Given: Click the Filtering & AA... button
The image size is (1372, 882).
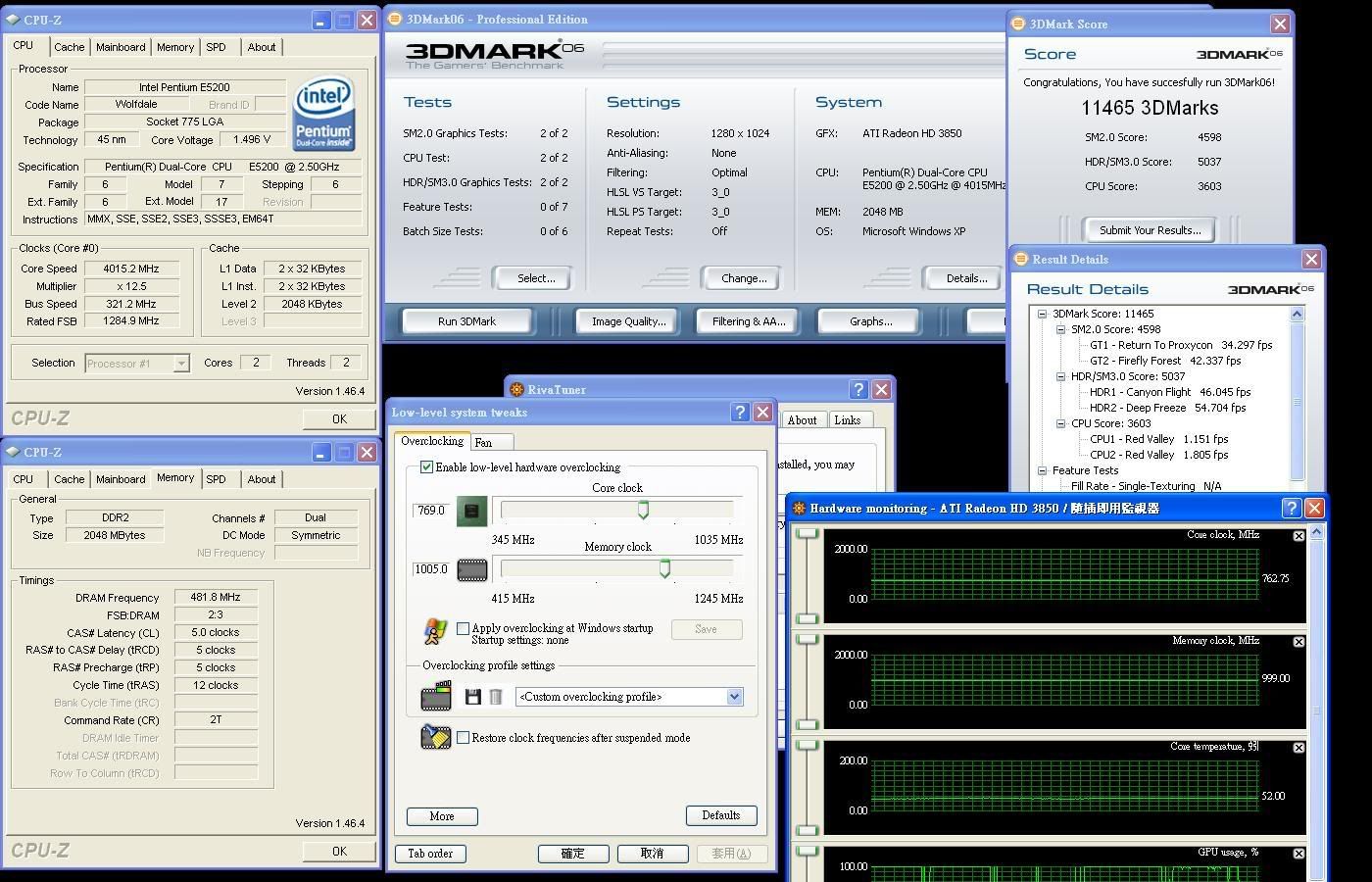Looking at the screenshot, I should 749,321.
